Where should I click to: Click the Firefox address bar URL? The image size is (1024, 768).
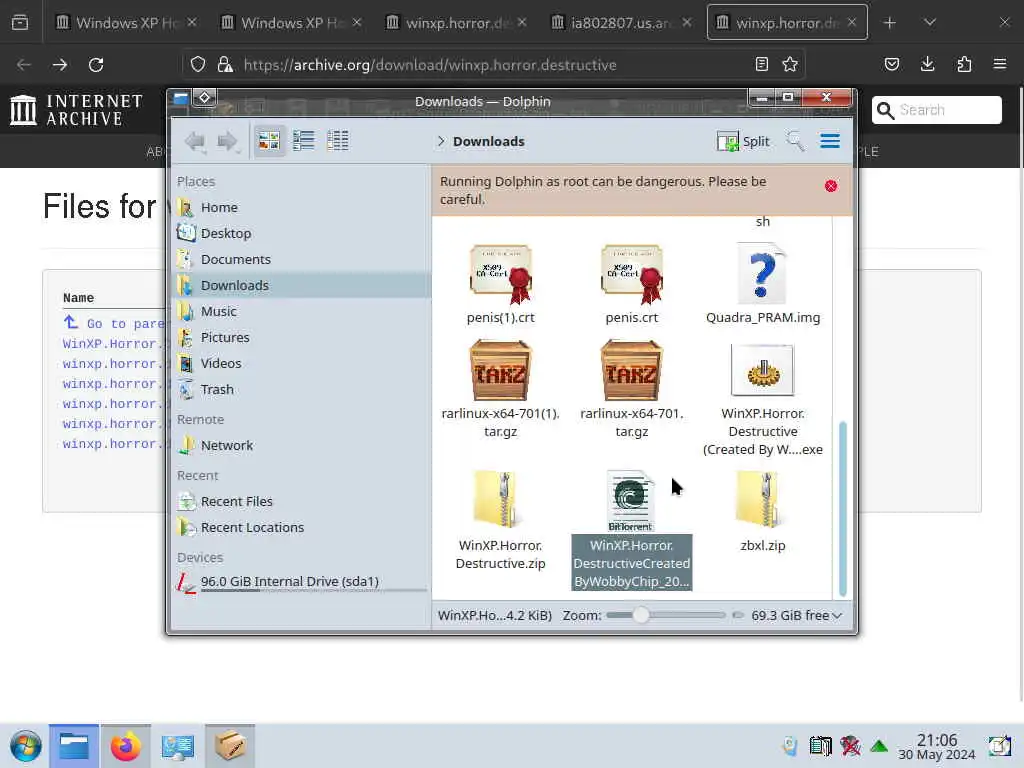pos(430,65)
